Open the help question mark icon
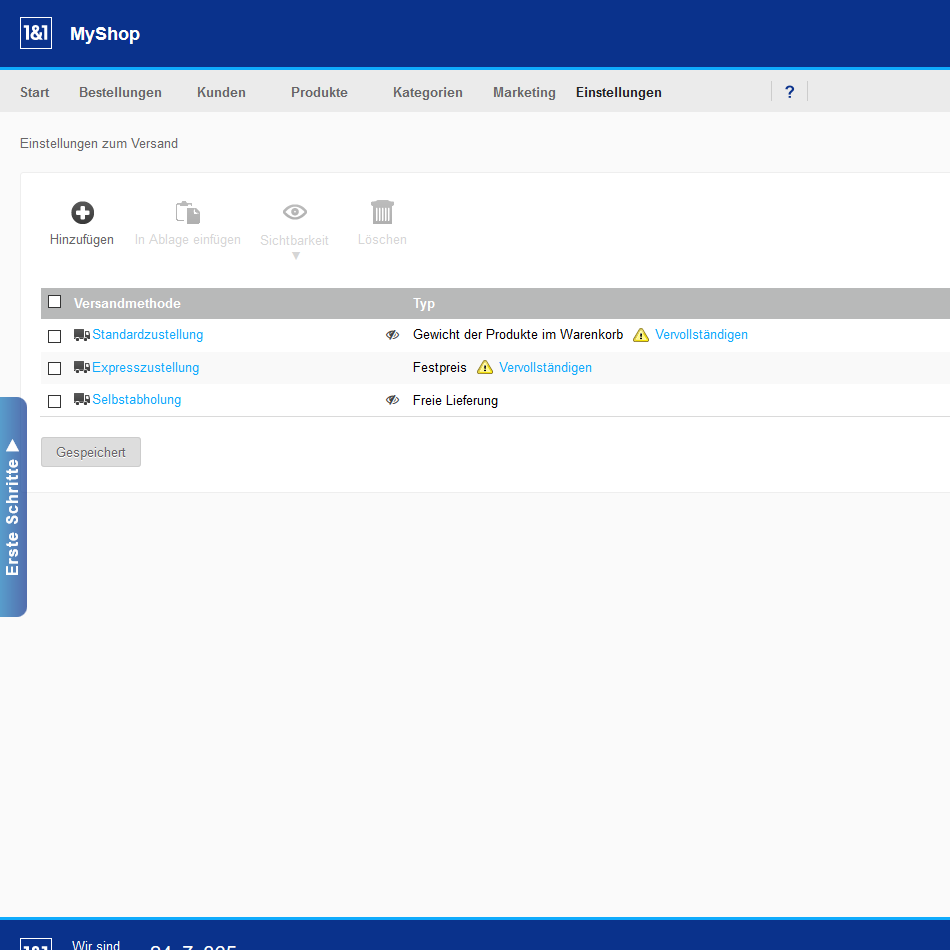 [789, 92]
